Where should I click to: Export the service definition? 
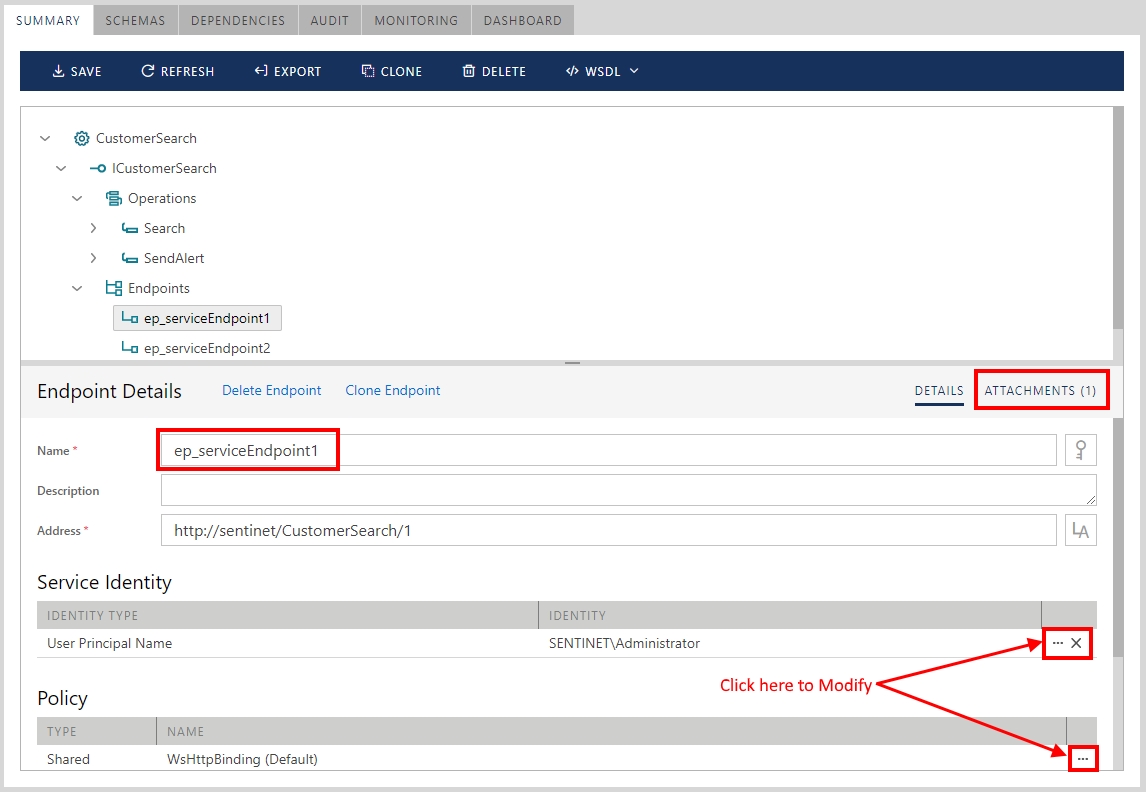tap(287, 71)
